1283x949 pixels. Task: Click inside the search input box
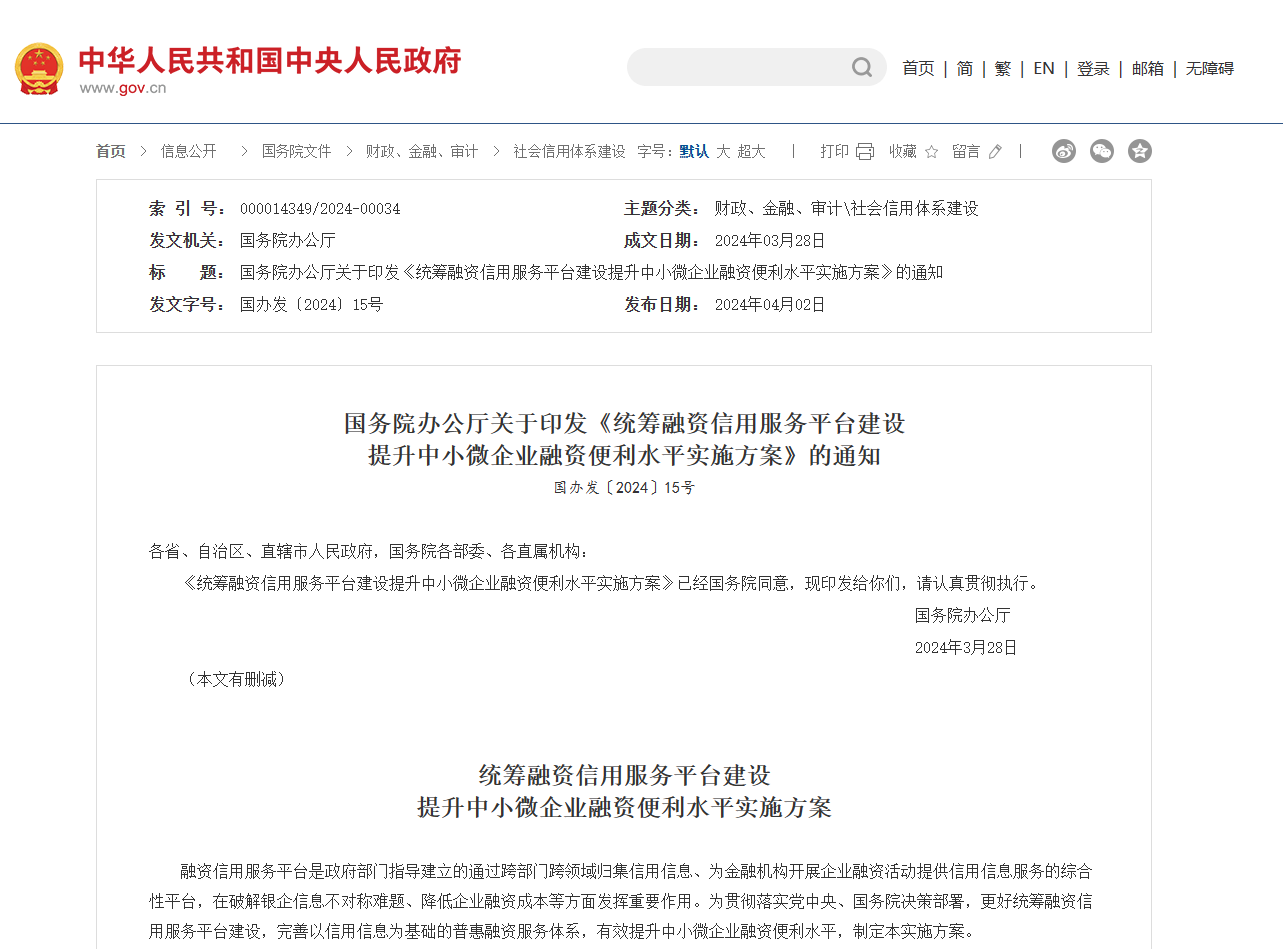[740, 67]
